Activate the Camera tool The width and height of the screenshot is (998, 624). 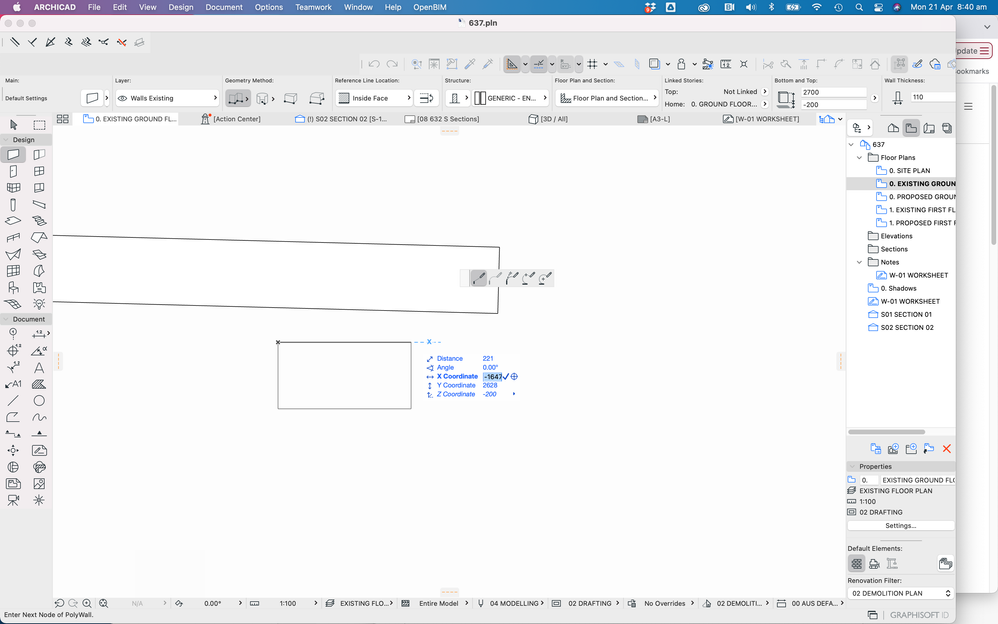click(13, 500)
